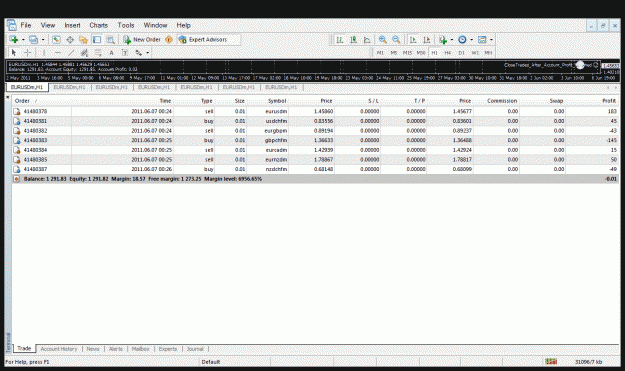
Task: Expand the Indicators list dropdown
Action: [x=452, y=40]
